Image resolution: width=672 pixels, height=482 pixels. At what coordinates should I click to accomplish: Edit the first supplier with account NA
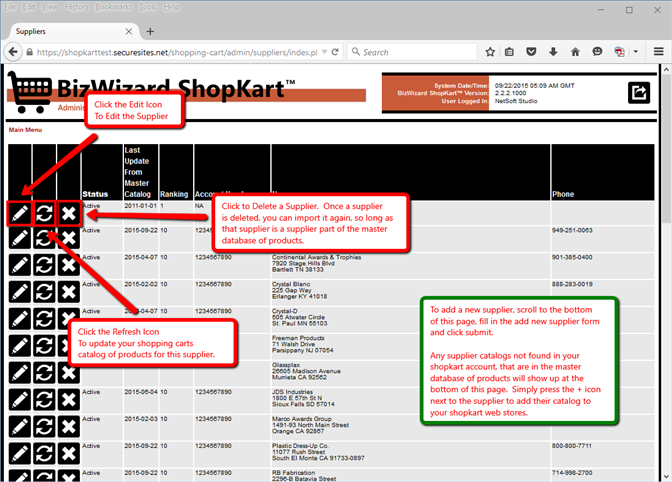(x=20, y=213)
